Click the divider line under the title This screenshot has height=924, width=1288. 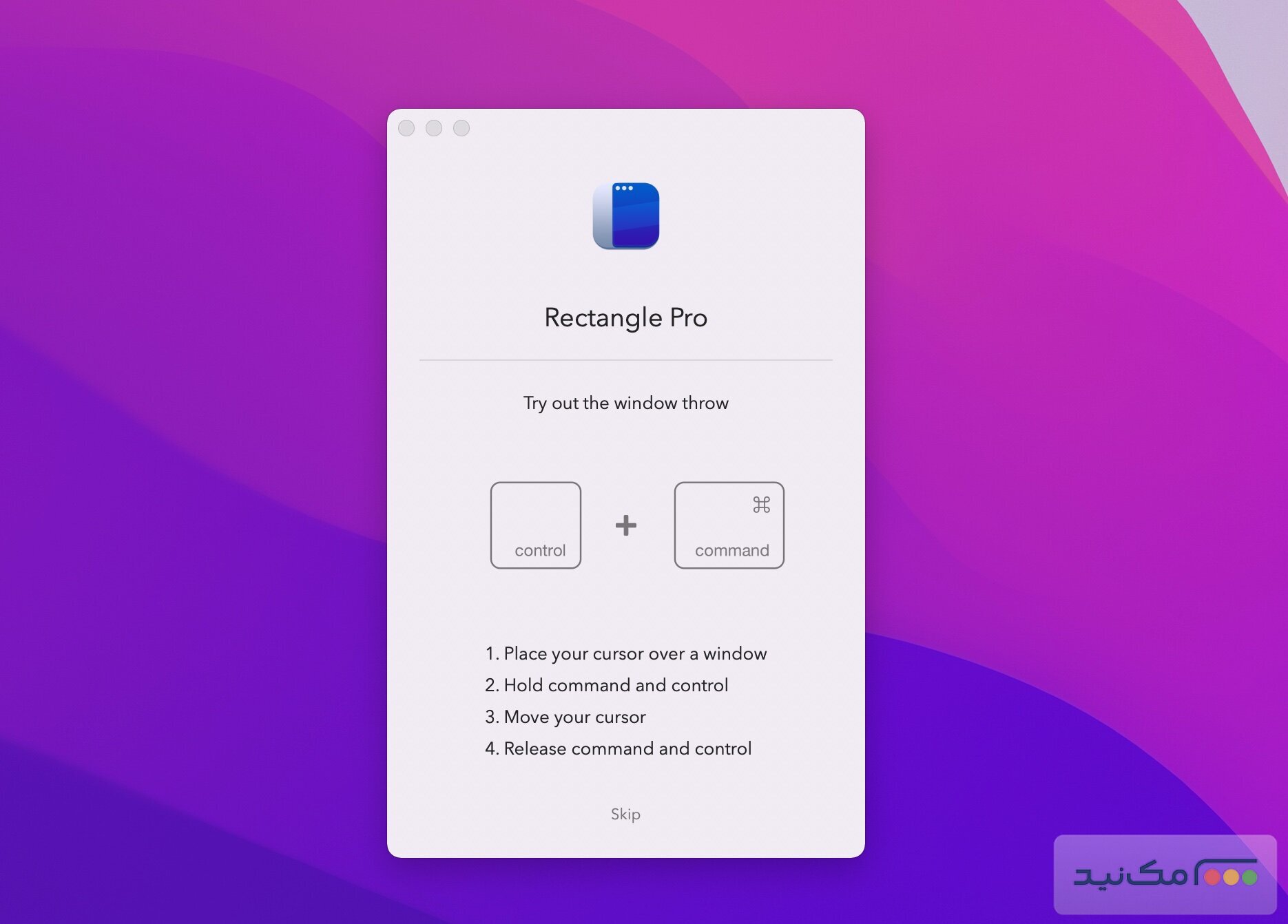tap(625, 359)
